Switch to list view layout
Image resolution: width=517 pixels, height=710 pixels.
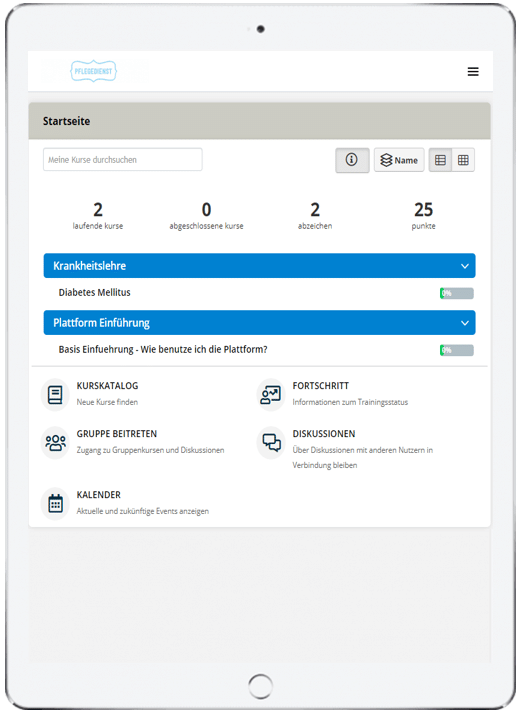pyautogui.click(x=440, y=160)
